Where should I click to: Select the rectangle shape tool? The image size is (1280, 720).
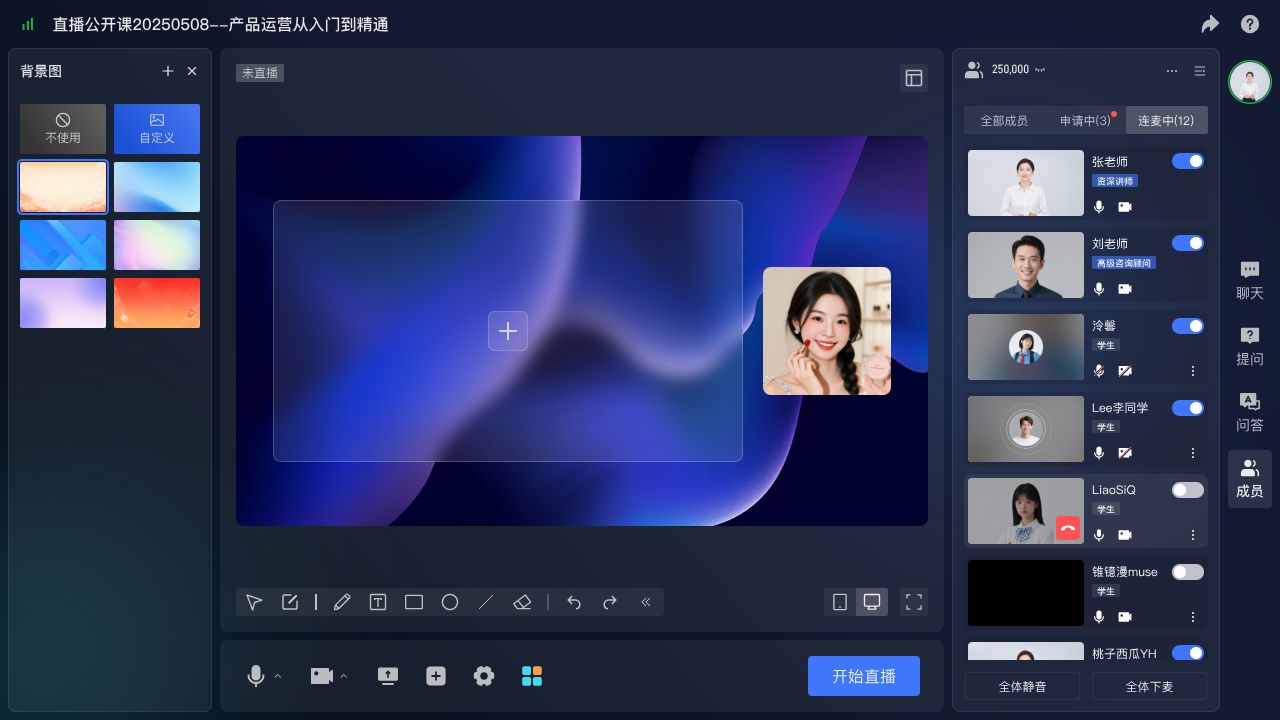click(x=414, y=602)
